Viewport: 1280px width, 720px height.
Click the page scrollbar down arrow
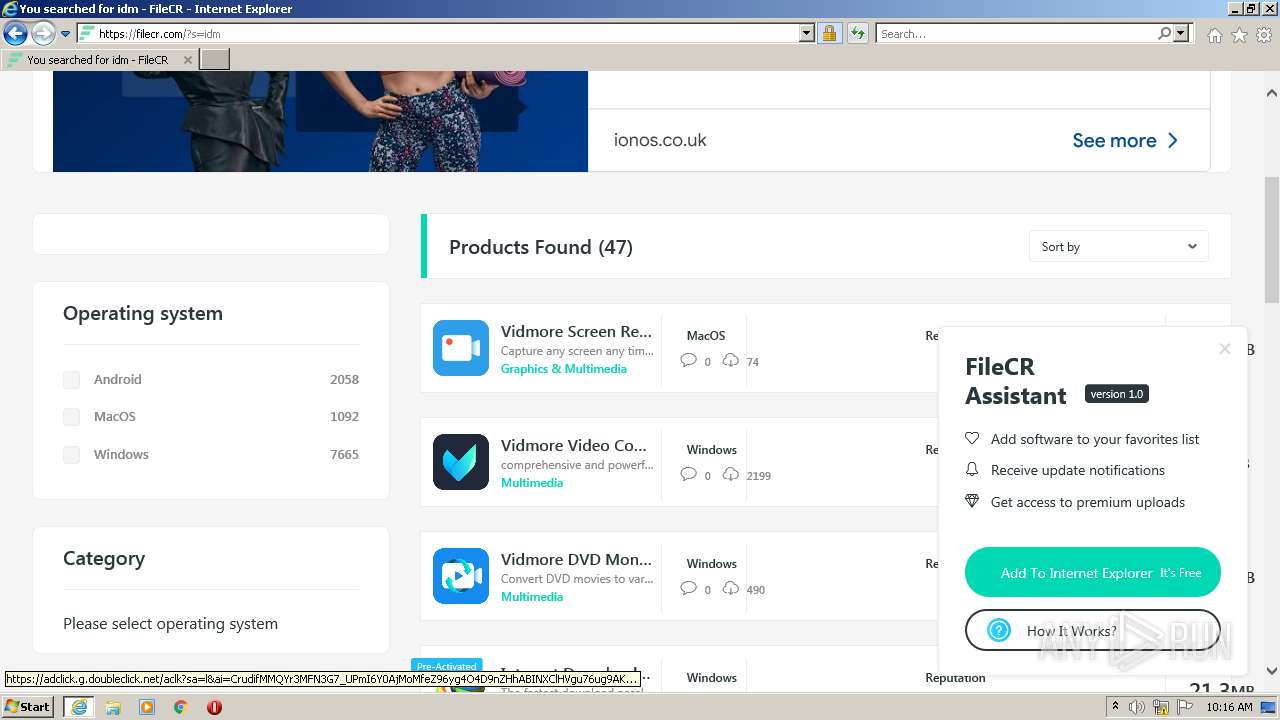(1272, 671)
